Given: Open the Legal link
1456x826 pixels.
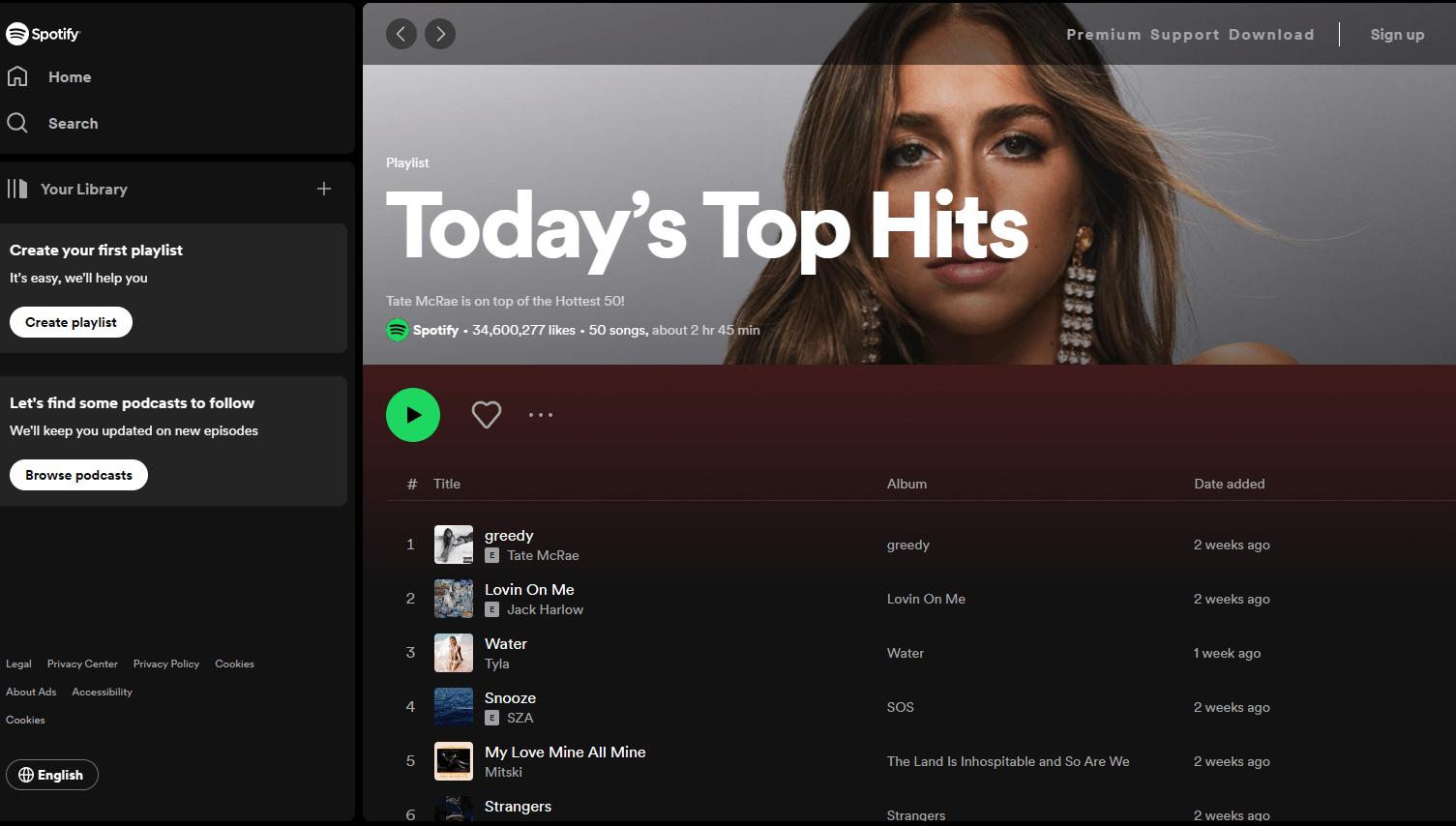Looking at the screenshot, I should [x=18, y=664].
